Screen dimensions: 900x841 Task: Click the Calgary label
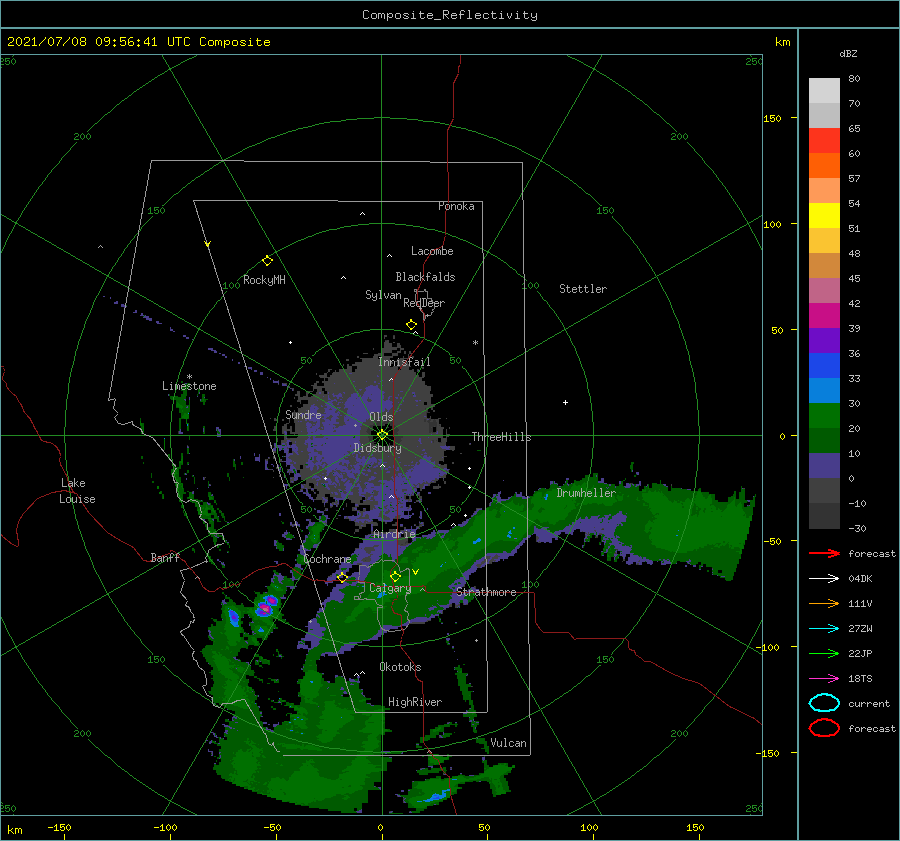tap(390, 588)
